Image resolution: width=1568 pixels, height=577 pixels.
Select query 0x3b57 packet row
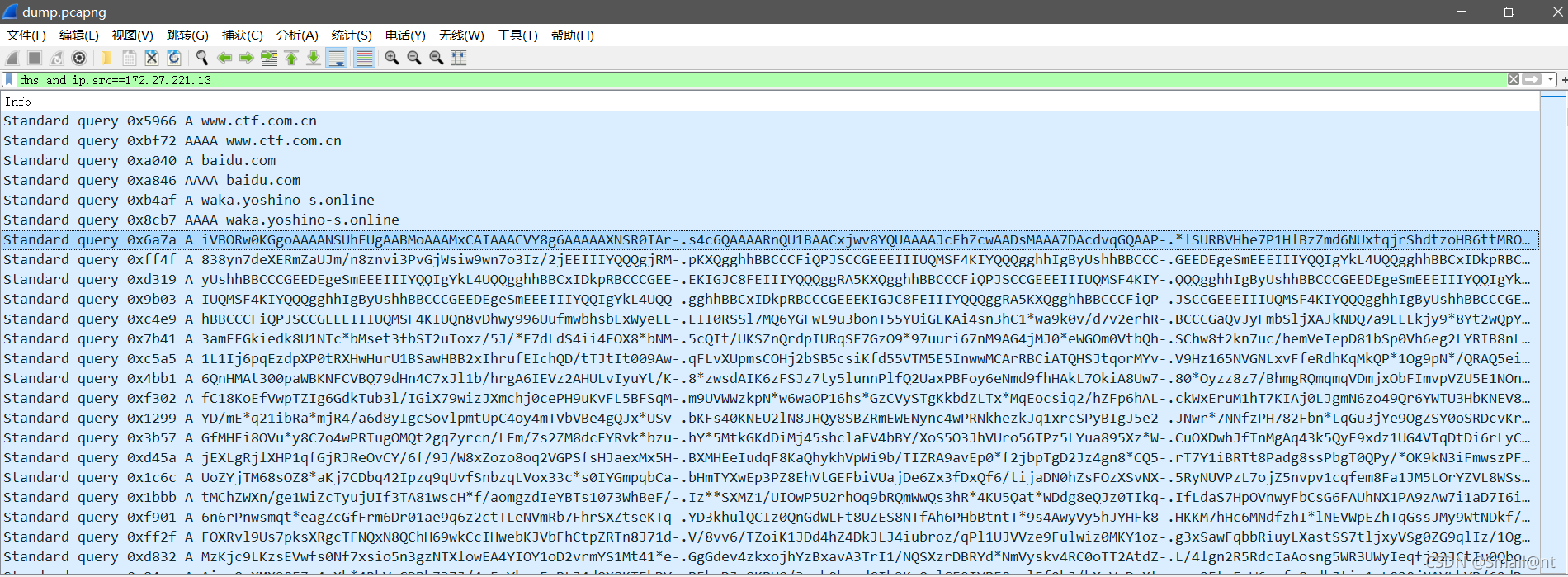(769, 437)
